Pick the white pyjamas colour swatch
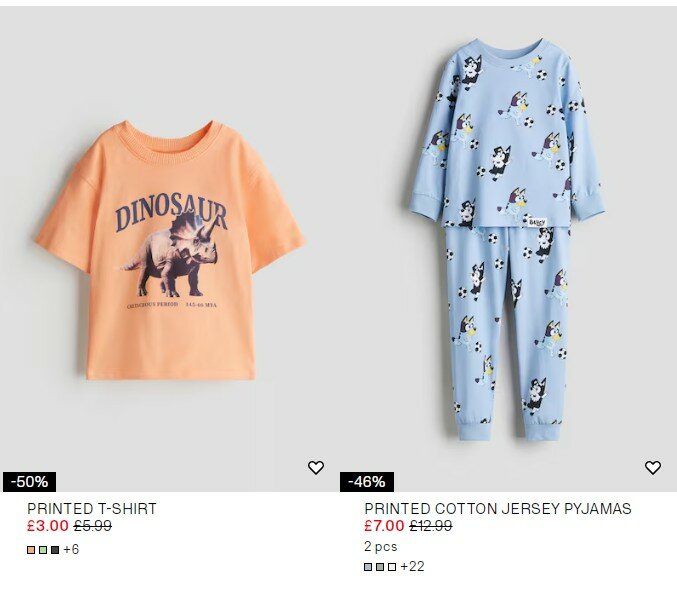Screen dimensions: 677x590 pyautogui.click(x=392, y=567)
